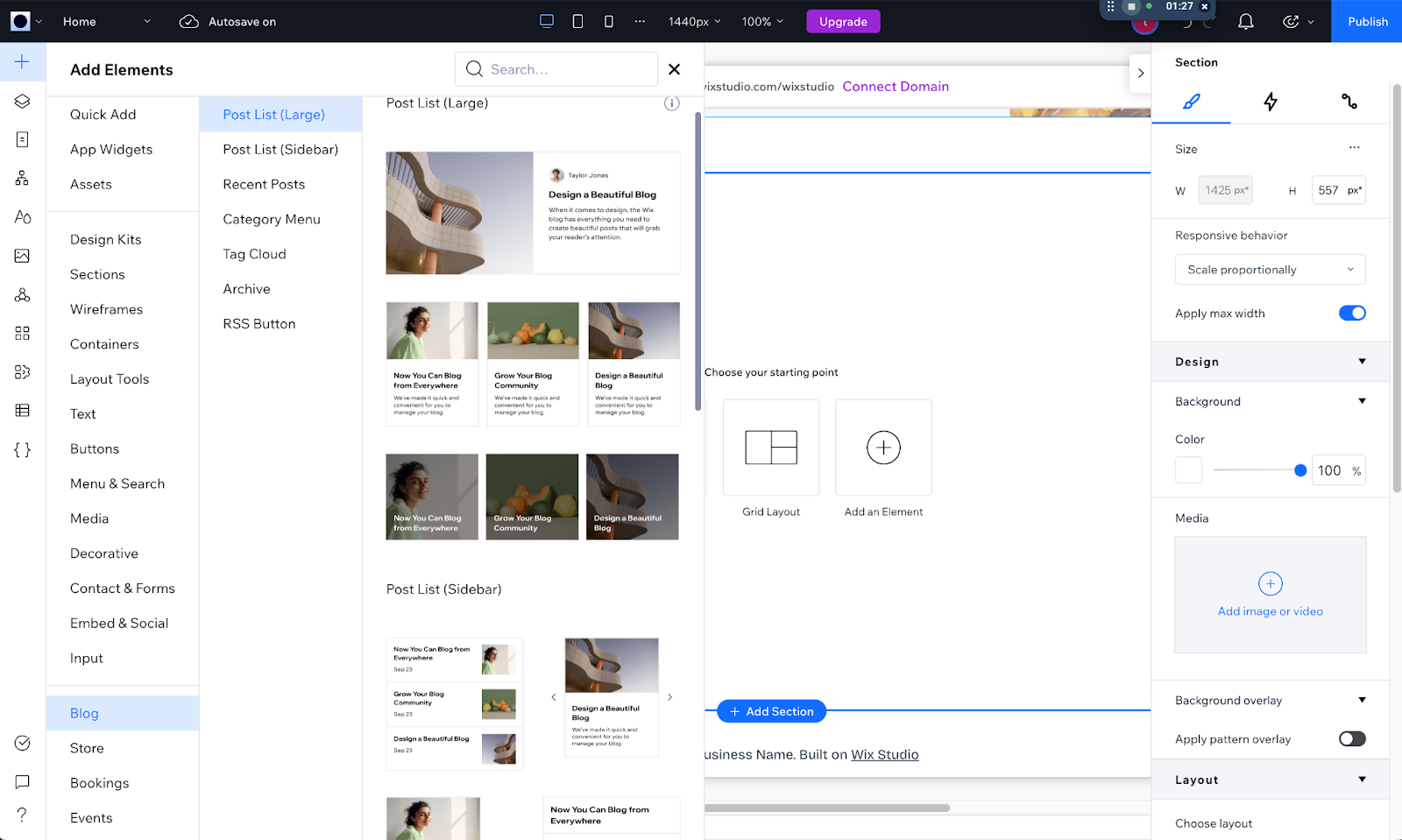
Task: Open the Help question mark icon
Action: [x=22, y=815]
